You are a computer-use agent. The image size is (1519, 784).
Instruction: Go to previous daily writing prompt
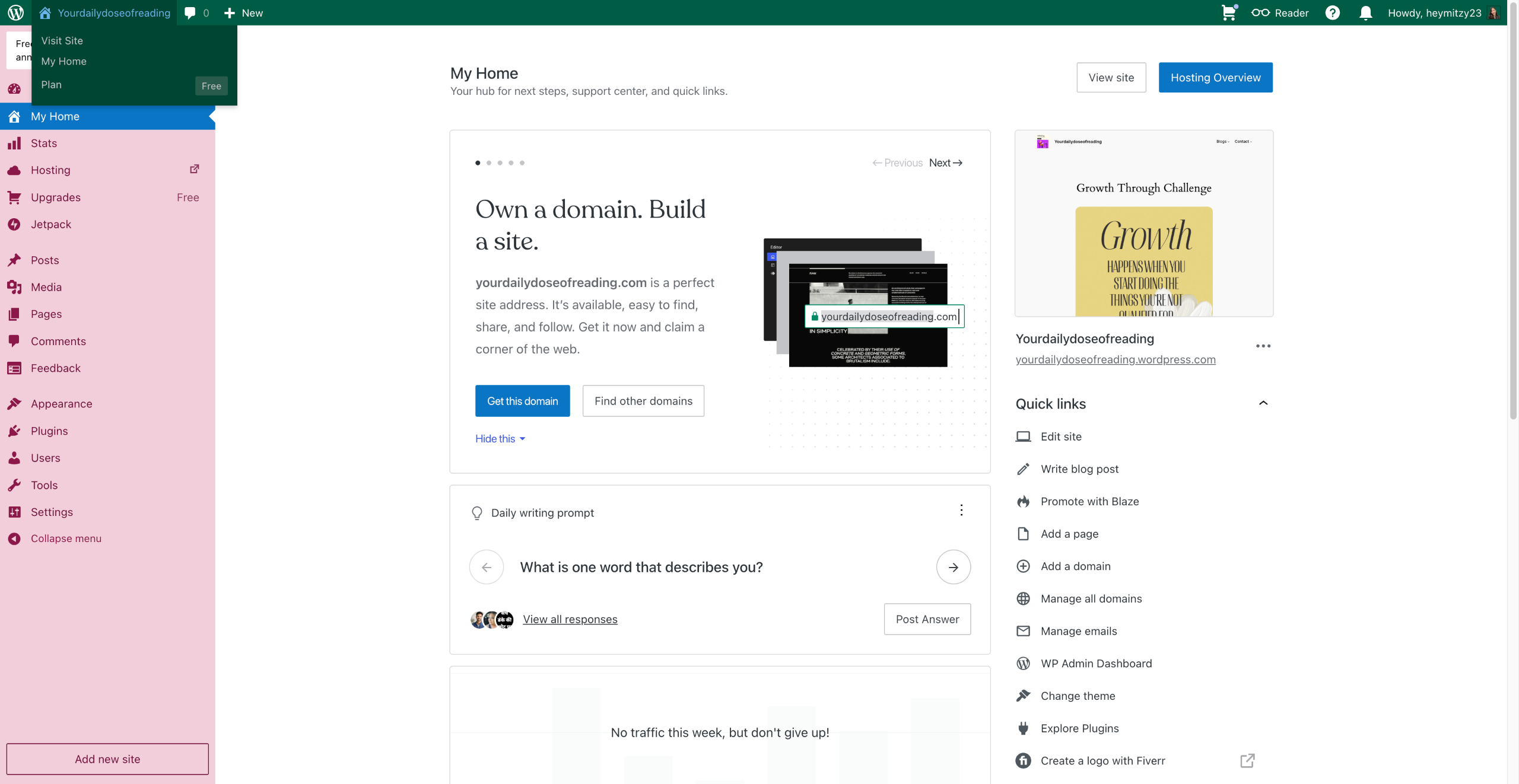[x=487, y=567]
